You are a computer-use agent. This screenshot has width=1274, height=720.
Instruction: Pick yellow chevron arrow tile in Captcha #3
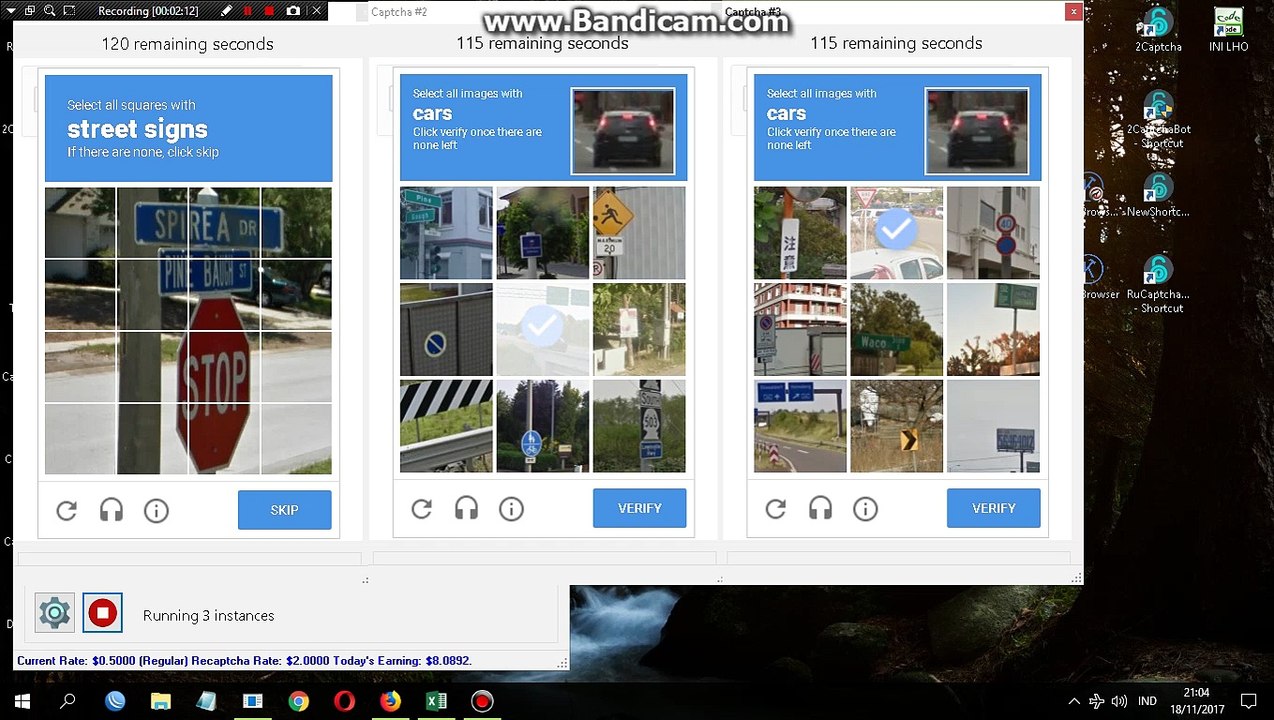coord(896,426)
